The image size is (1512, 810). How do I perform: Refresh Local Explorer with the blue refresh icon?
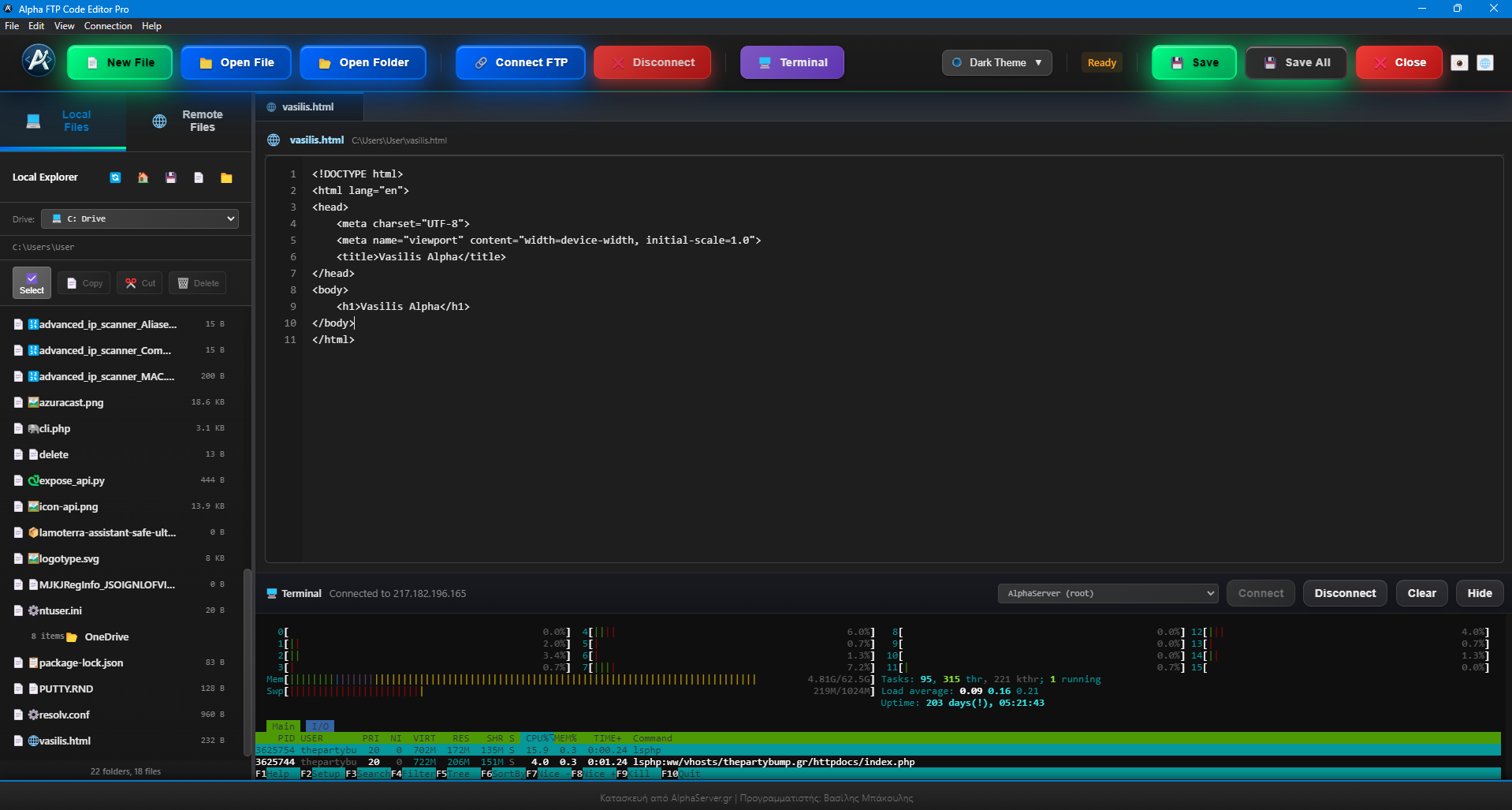point(114,177)
